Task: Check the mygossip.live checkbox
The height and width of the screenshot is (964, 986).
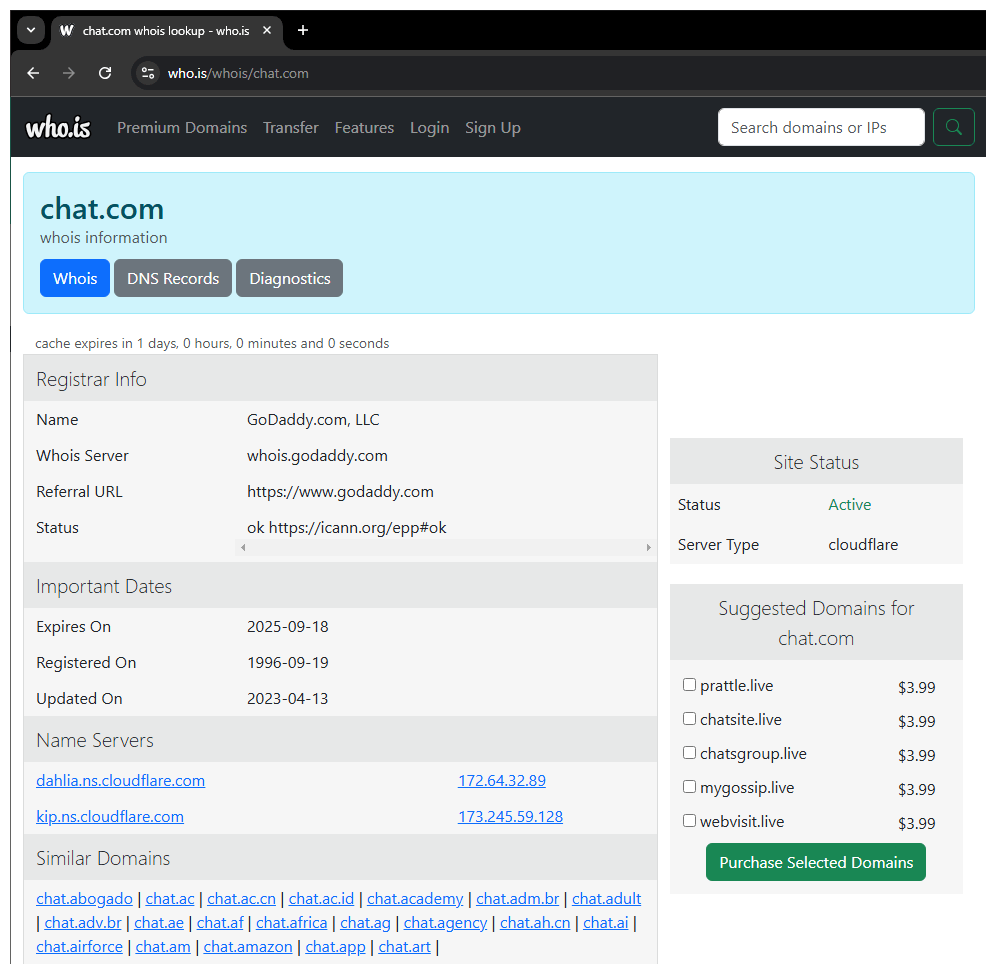Action: click(x=689, y=787)
